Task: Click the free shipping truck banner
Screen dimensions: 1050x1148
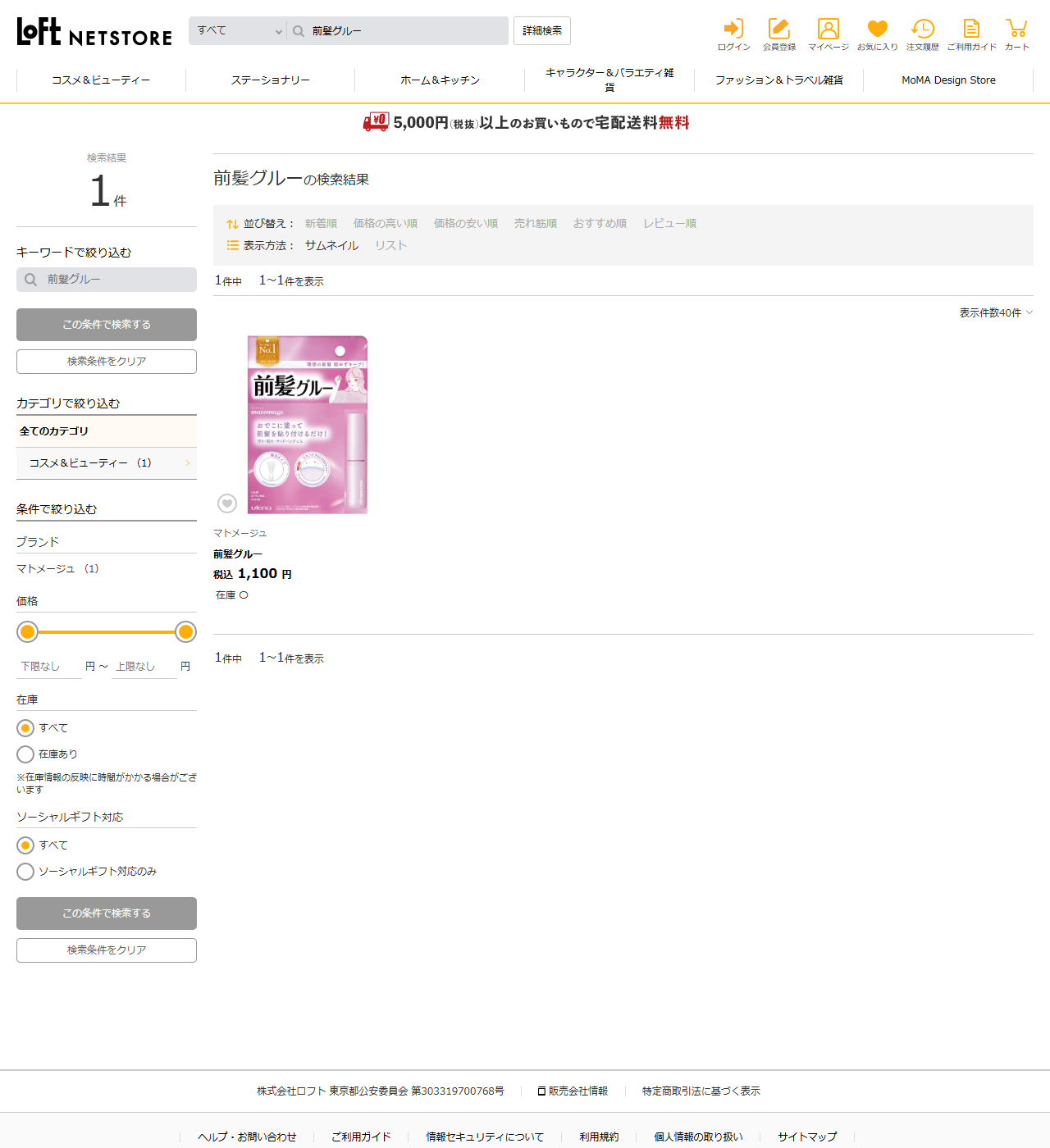Action: click(525, 122)
